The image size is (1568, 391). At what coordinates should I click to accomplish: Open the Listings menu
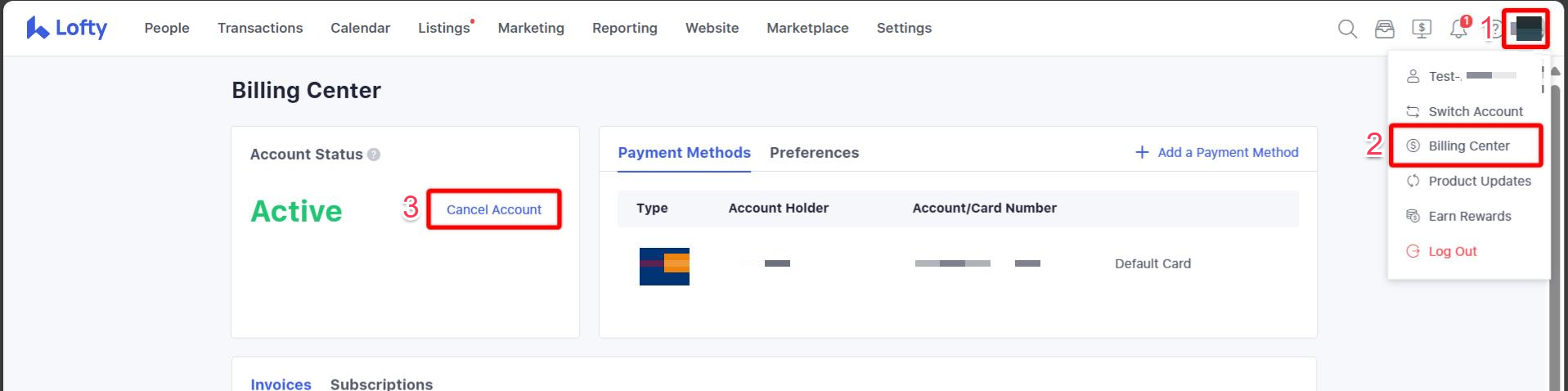click(443, 28)
